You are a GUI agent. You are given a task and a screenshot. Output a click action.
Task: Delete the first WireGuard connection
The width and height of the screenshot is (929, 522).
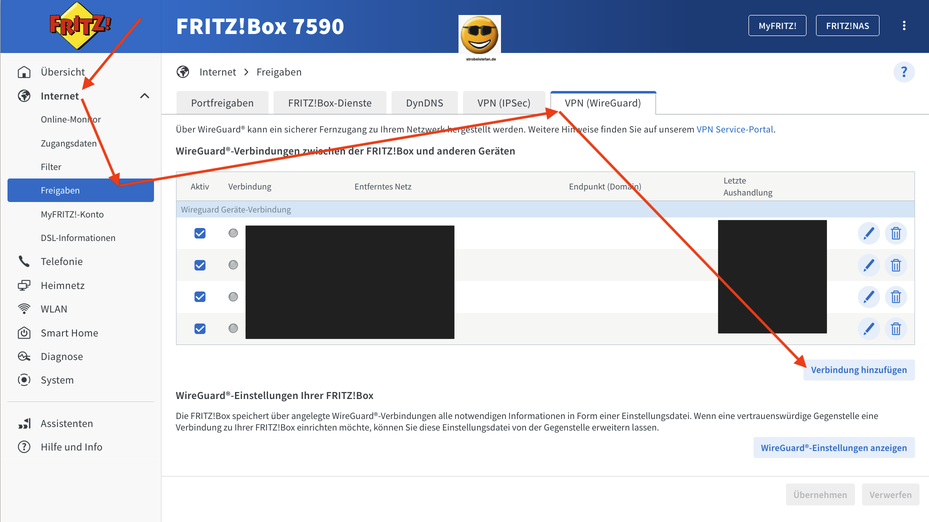tap(896, 233)
